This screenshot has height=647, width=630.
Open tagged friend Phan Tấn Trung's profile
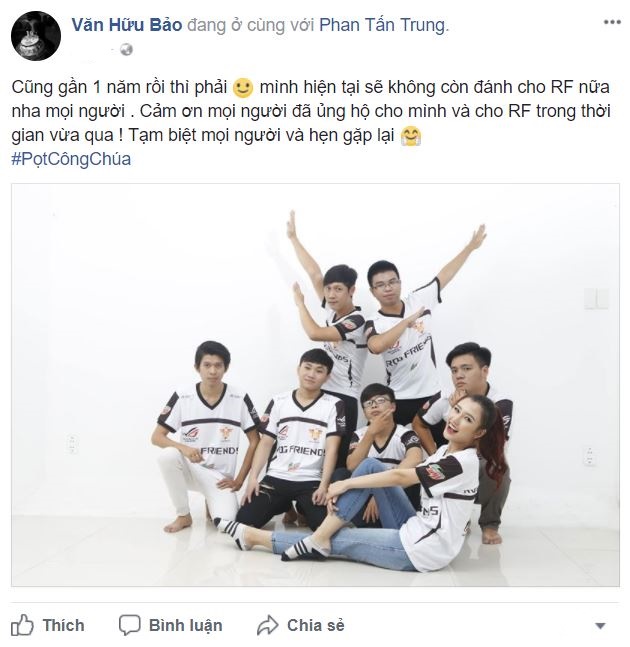tap(382, 25)
